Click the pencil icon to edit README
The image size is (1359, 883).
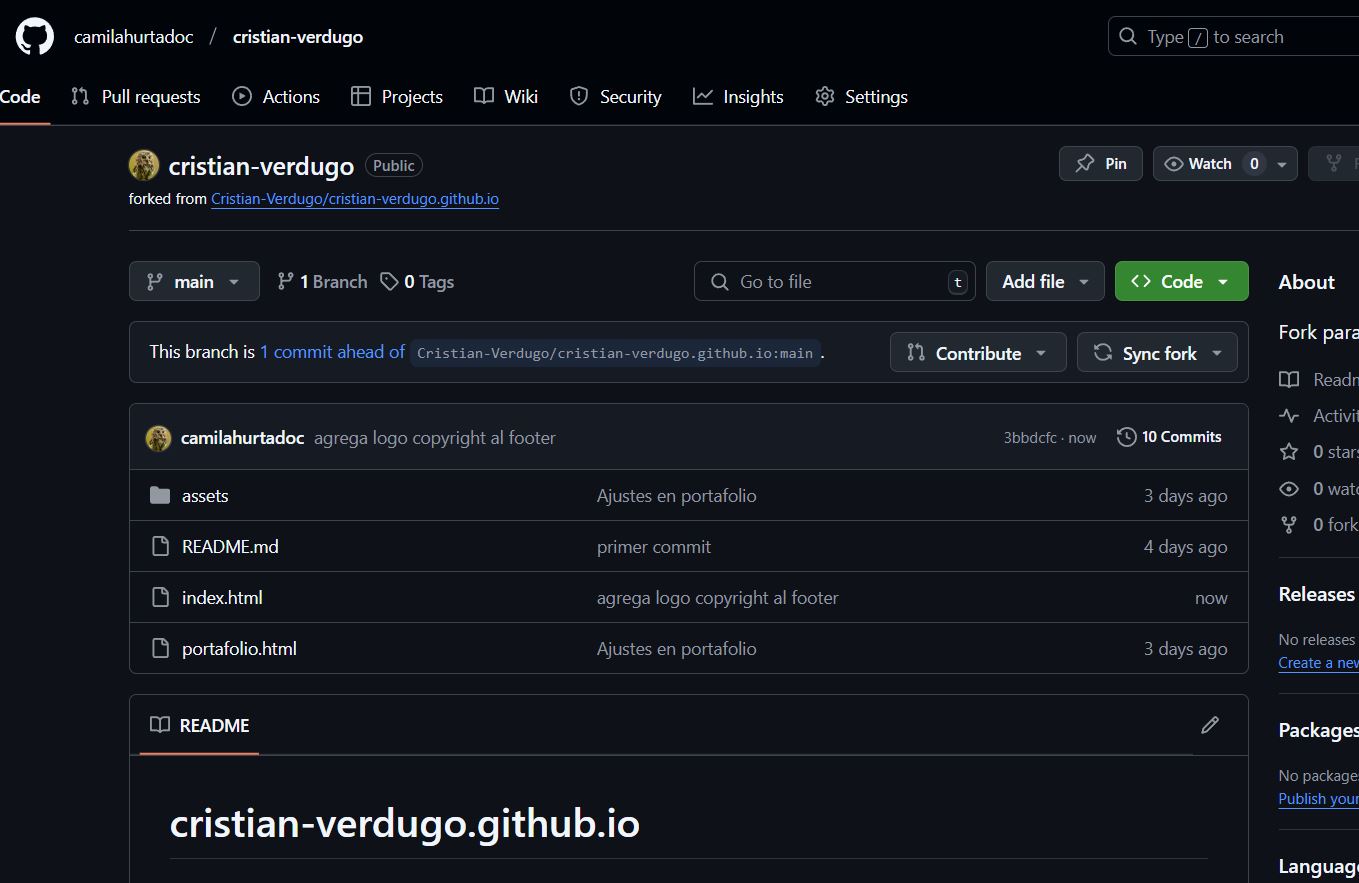pyautogui.click(x=1210, y=724)
